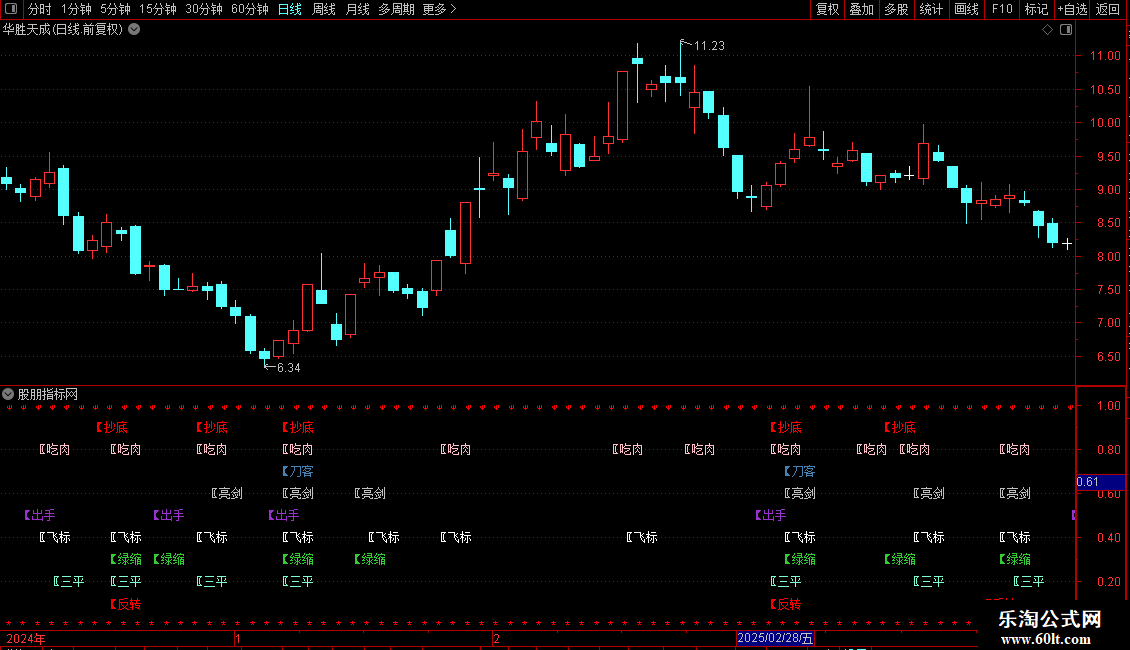Open F10 company information
This screenshot has height=650, width=1130.
(x=1002, y=9)
